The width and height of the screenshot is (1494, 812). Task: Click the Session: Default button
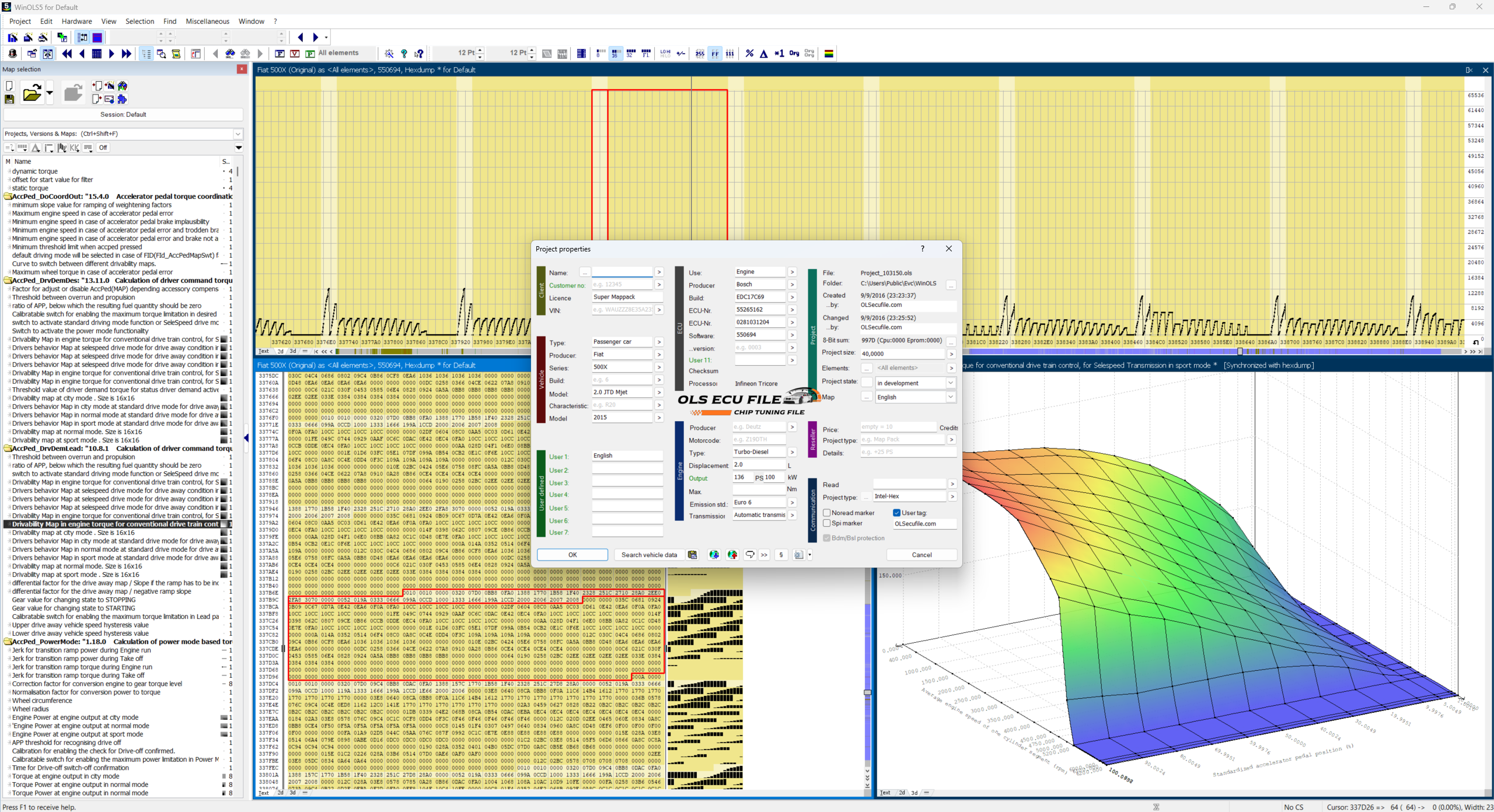point(123,114)
